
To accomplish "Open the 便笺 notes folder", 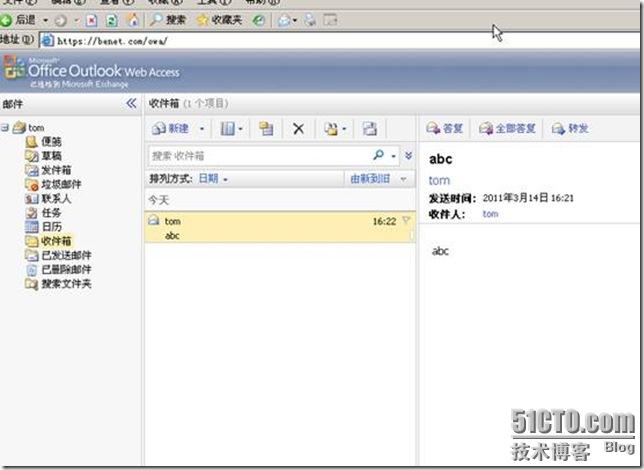I will coord(44,142).
